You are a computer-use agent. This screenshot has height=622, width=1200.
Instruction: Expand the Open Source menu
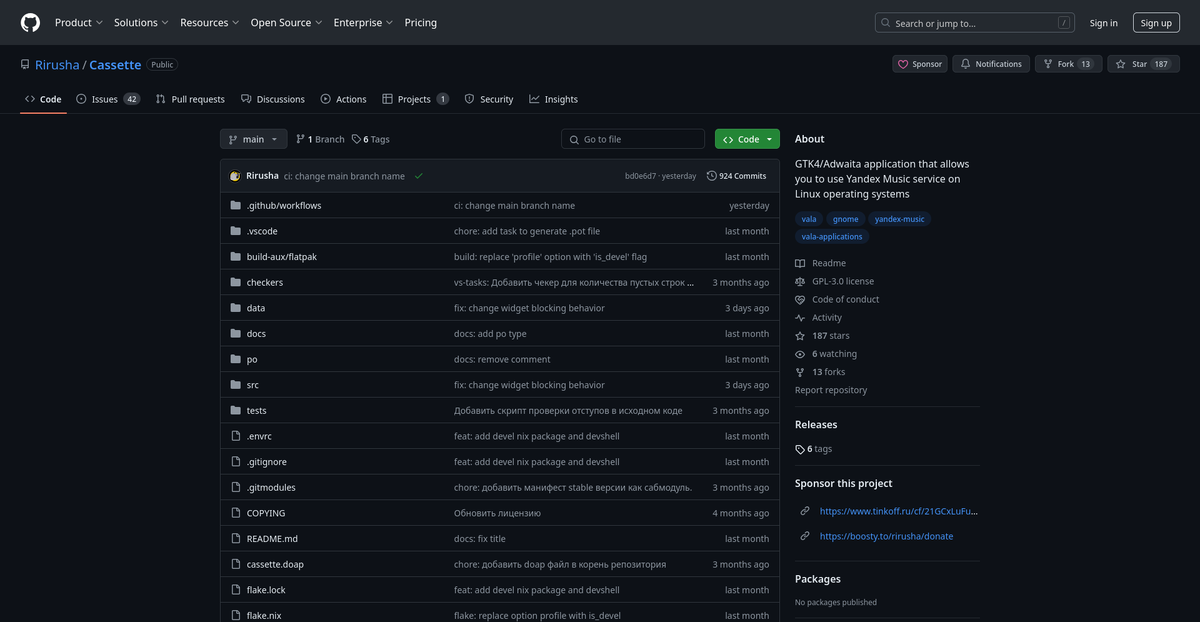pyautogui.click(x=286, y=22)
